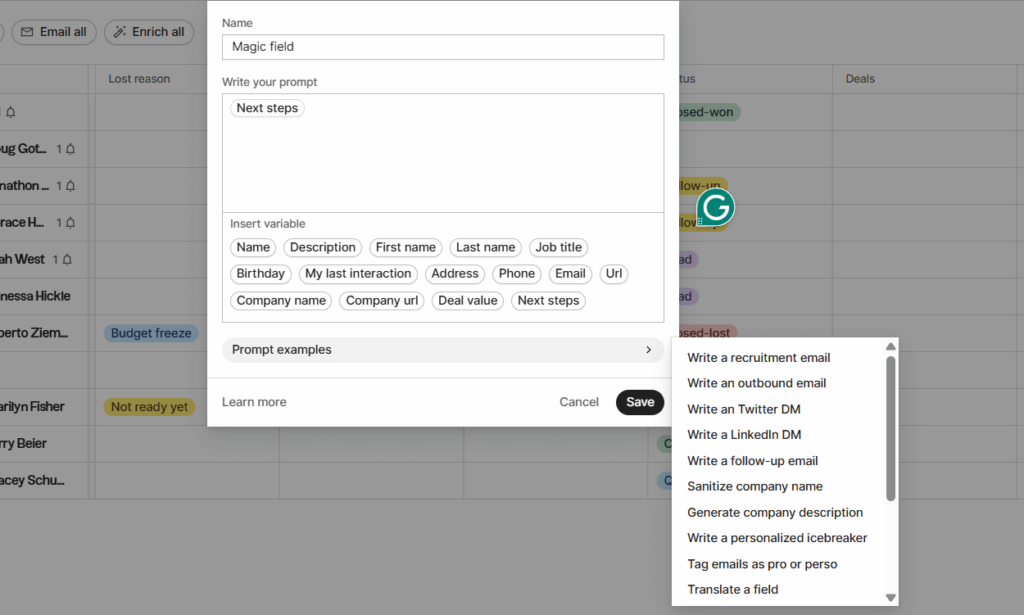Click the bell icon in the Doug row
Viewport: 1024px width, 615px height.
(70, 149)
